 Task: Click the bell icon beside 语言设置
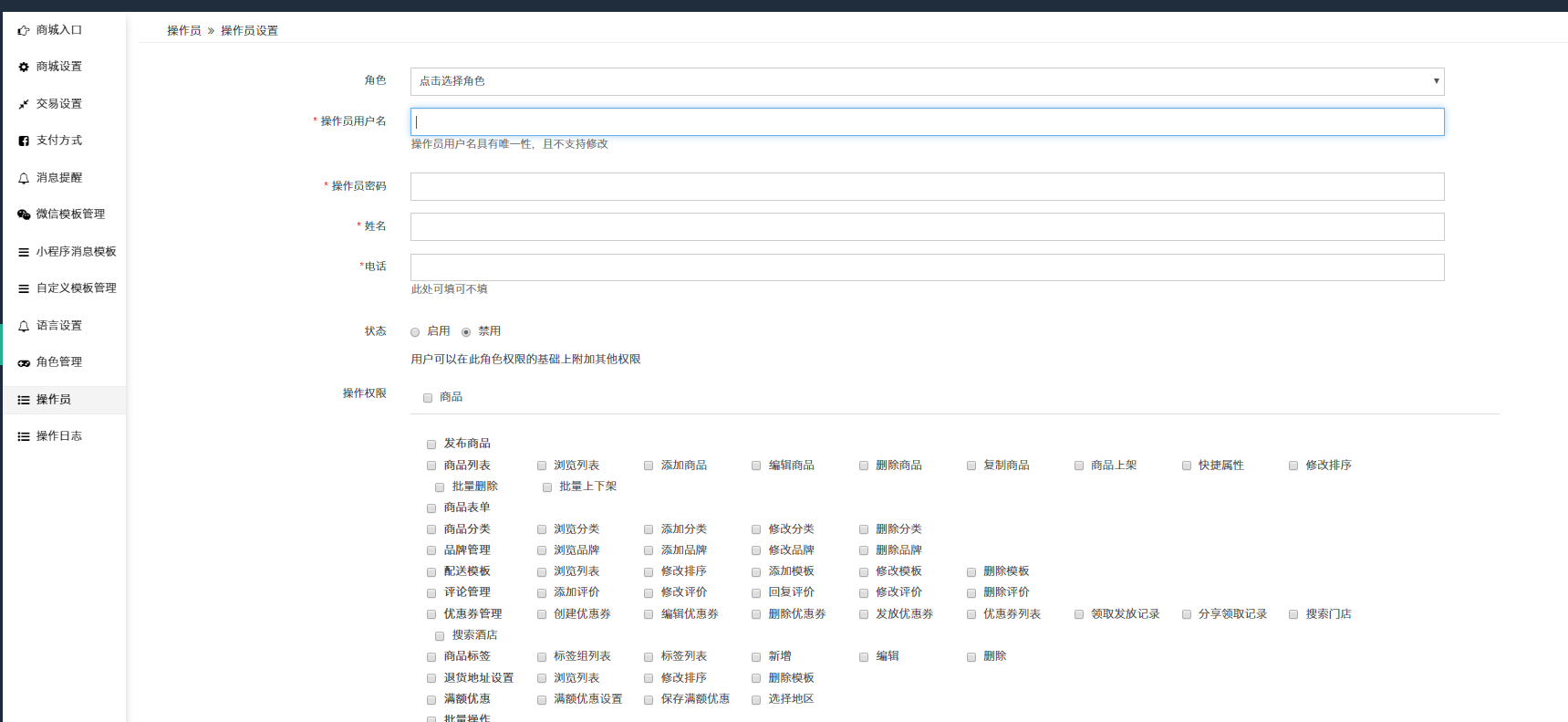(24, 327)
